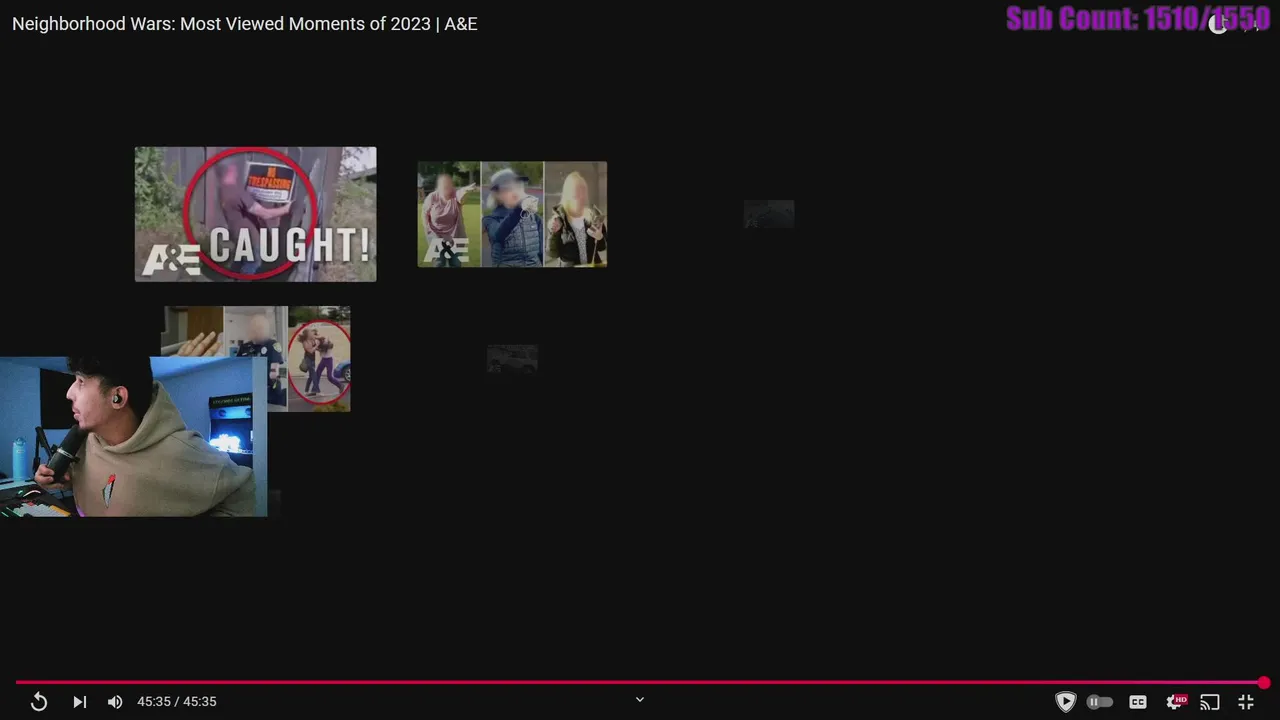
Task: Exit full screen mode
Action: (x=1246, y=702)
